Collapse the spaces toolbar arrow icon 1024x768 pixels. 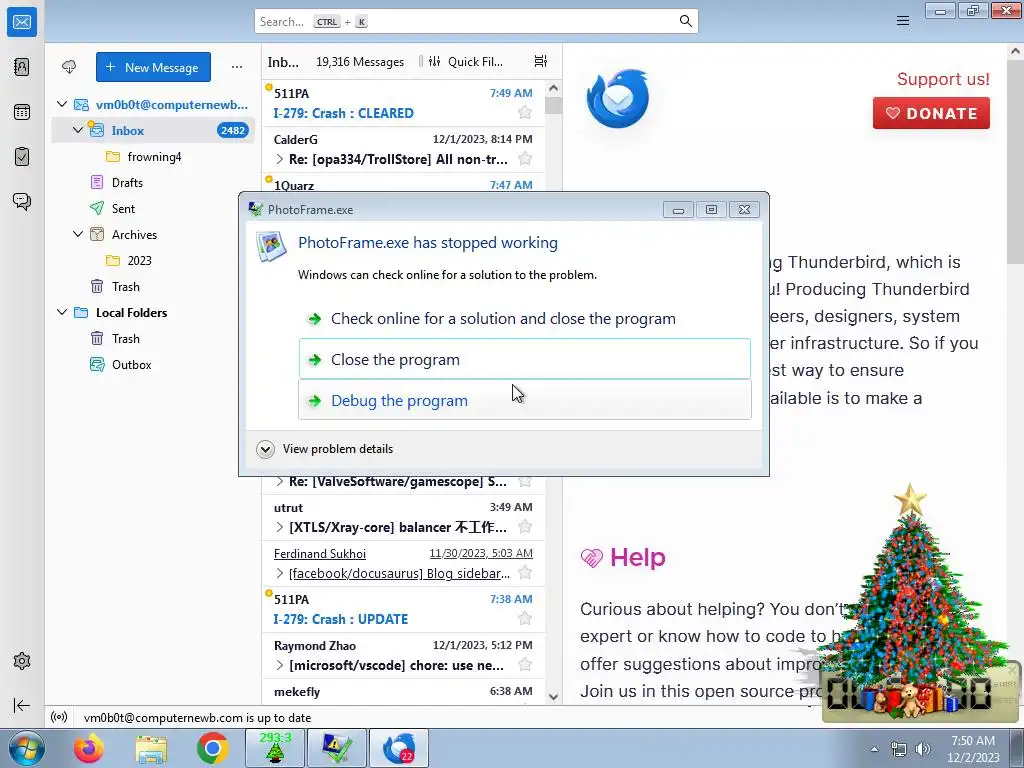tap(22, 705)
